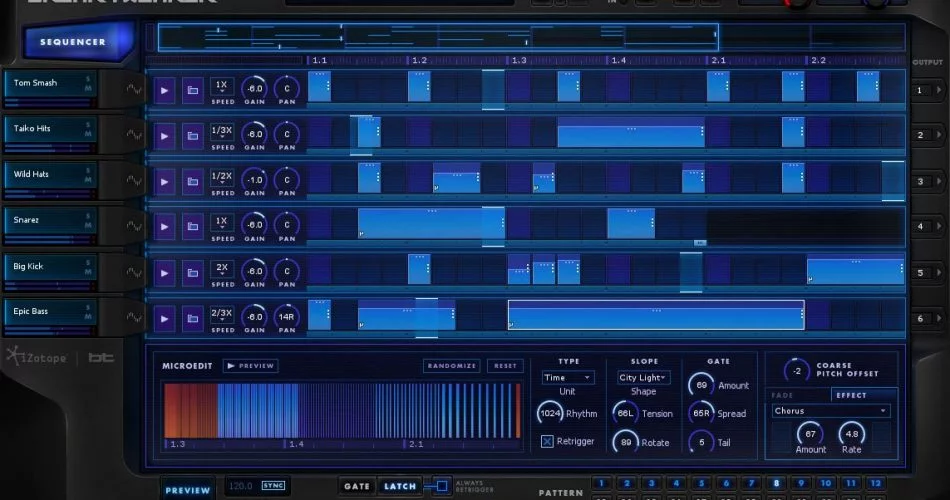Click the output 5 arrow icon
Image resolution: width=950 pixels, height=500 pixels.
[x=939, y=273]
